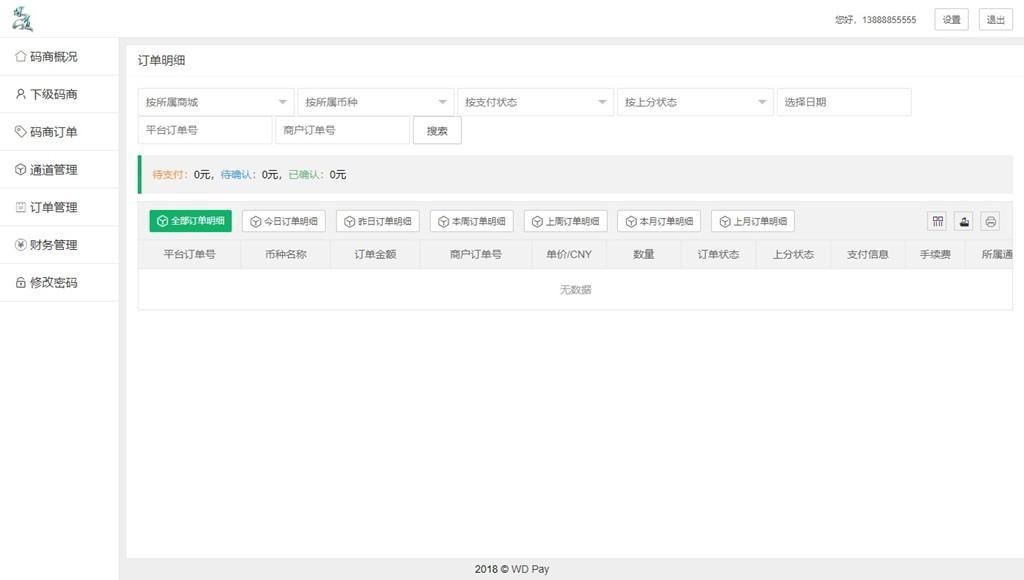Click the export icon in table toolbar

coord(964,221)
